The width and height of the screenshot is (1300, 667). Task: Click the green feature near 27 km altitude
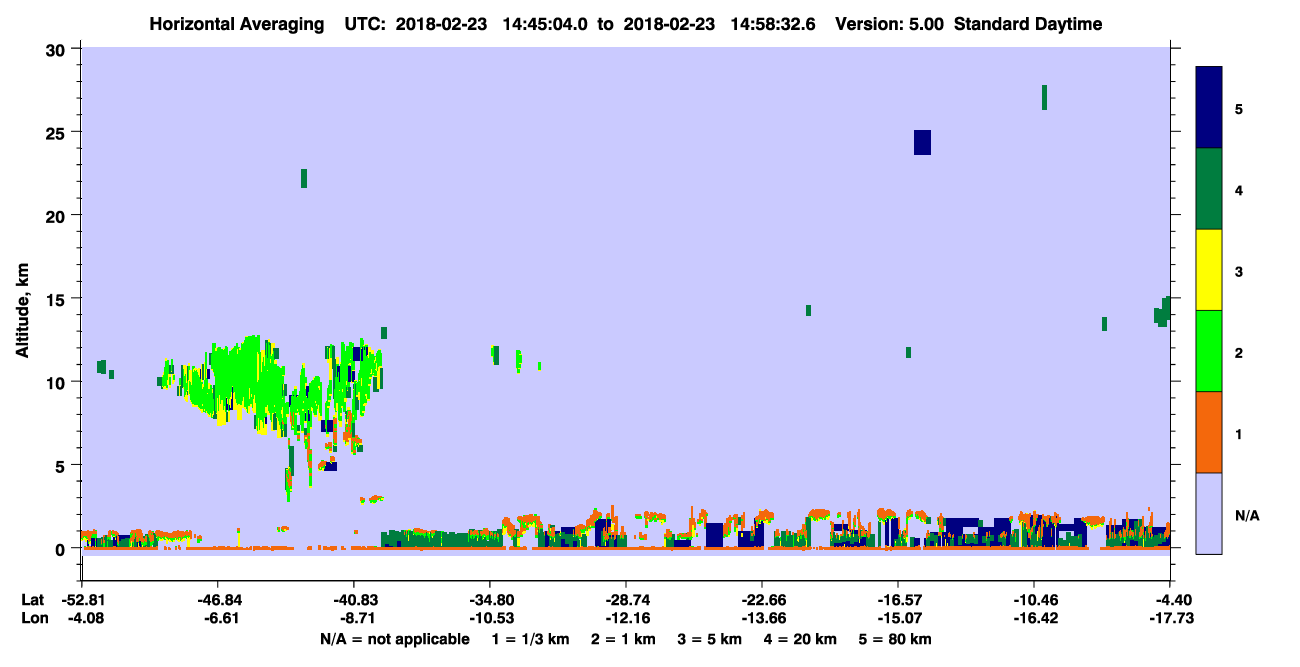(1044, 97)
